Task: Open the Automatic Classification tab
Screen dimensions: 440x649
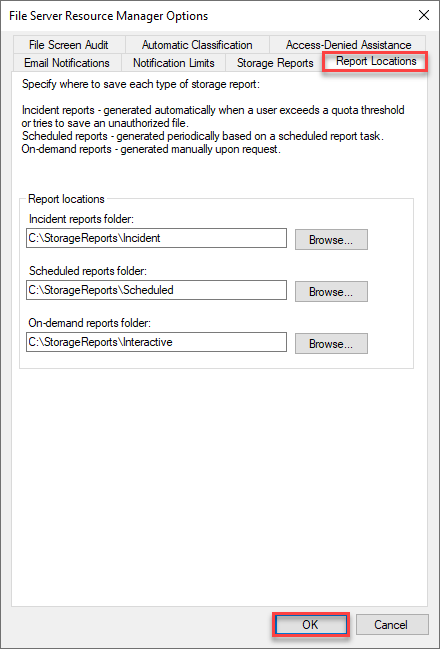Action: [x=197, y=45]
